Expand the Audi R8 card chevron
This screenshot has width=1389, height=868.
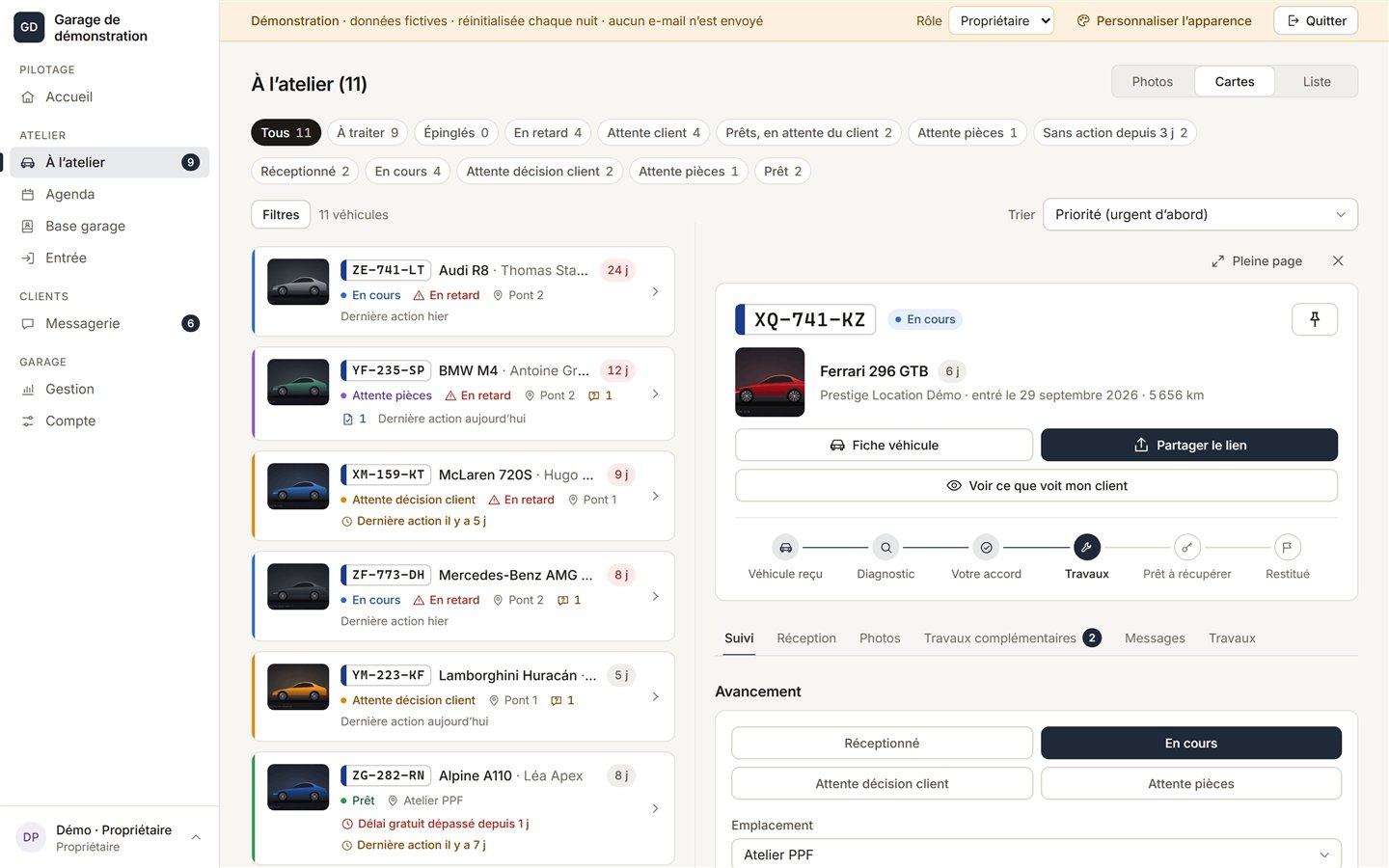point(655,291)
